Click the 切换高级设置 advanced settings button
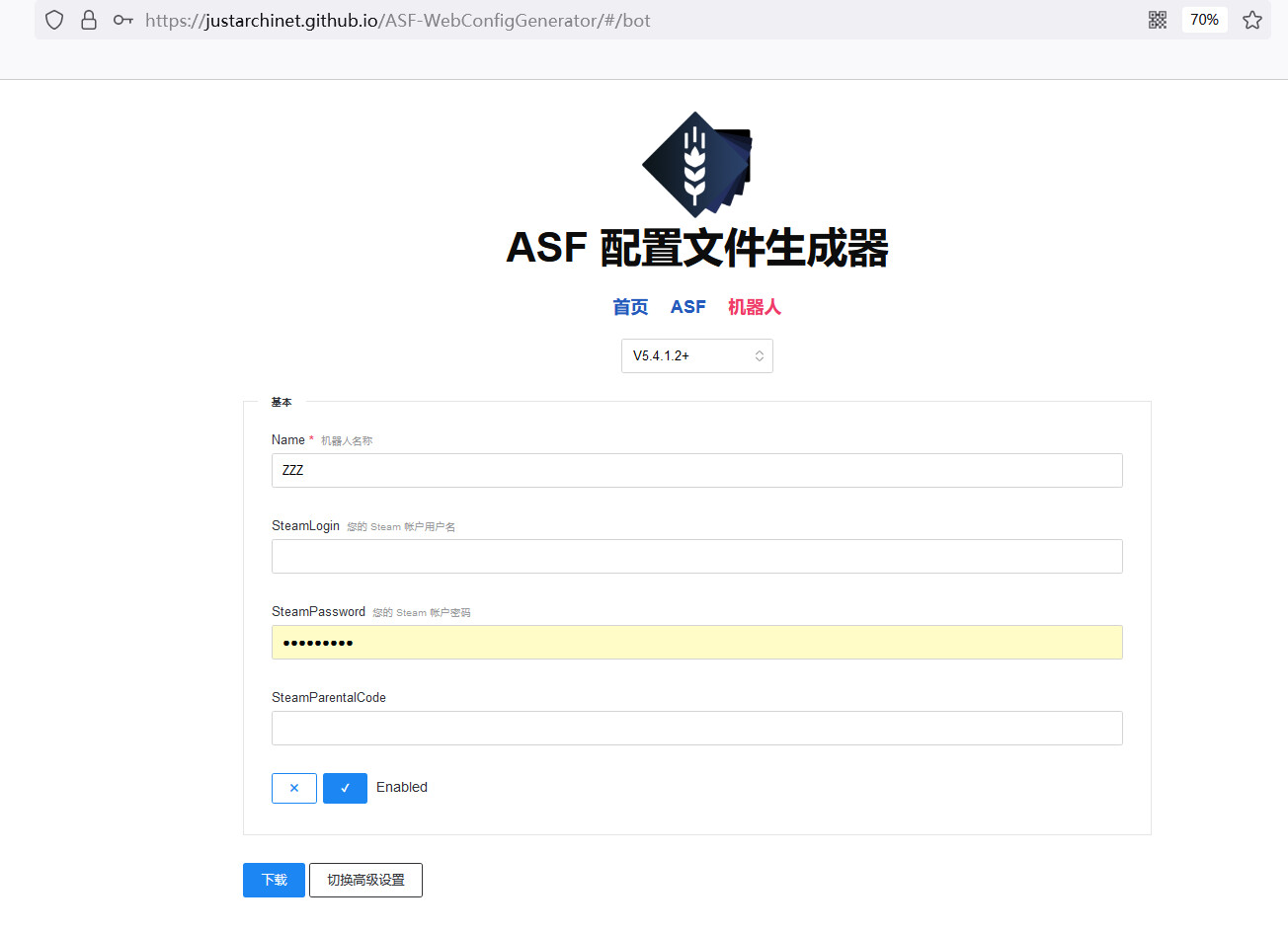The image size is (1288, 933). click(365, 880)
